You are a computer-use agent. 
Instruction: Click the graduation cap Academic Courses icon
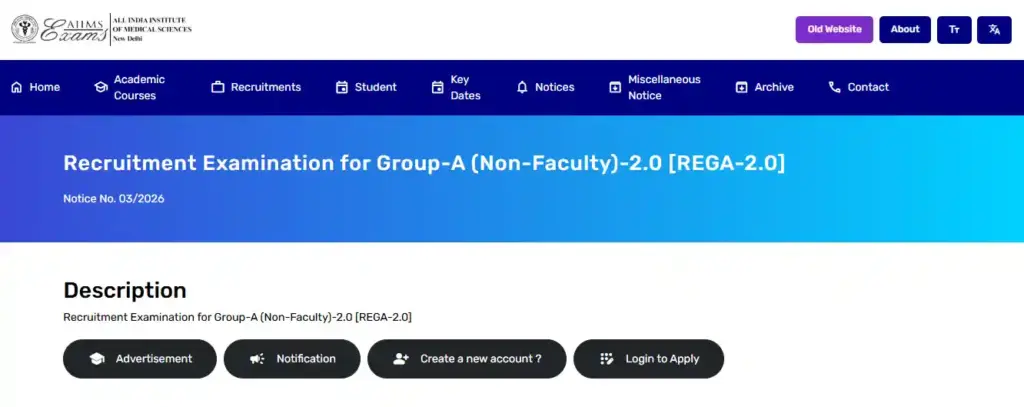point(100,87)
